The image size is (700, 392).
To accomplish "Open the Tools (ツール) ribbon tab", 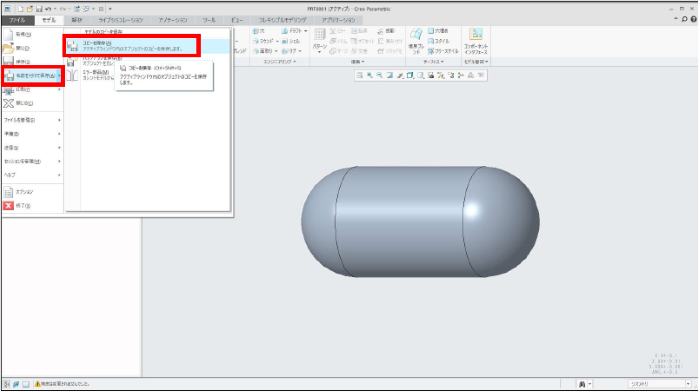I will pyautogui.click(x=209, y=20).
